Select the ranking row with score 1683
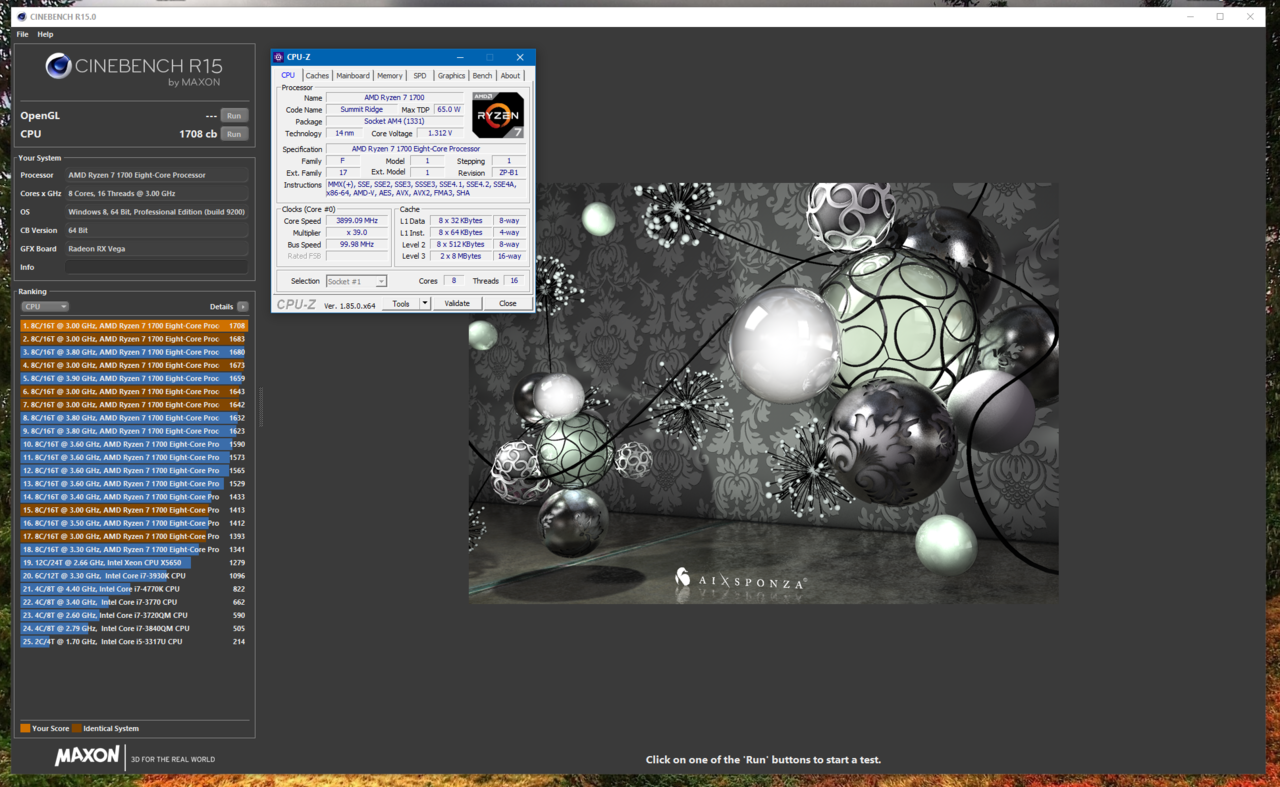 point(134,339)
